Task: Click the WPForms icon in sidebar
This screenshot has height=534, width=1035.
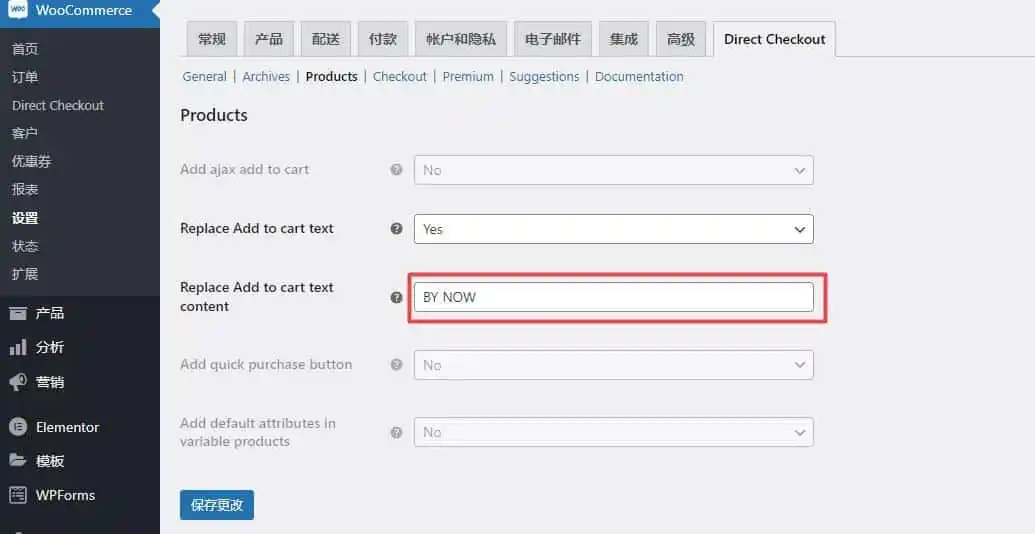Action: click(x=18, y=495)
